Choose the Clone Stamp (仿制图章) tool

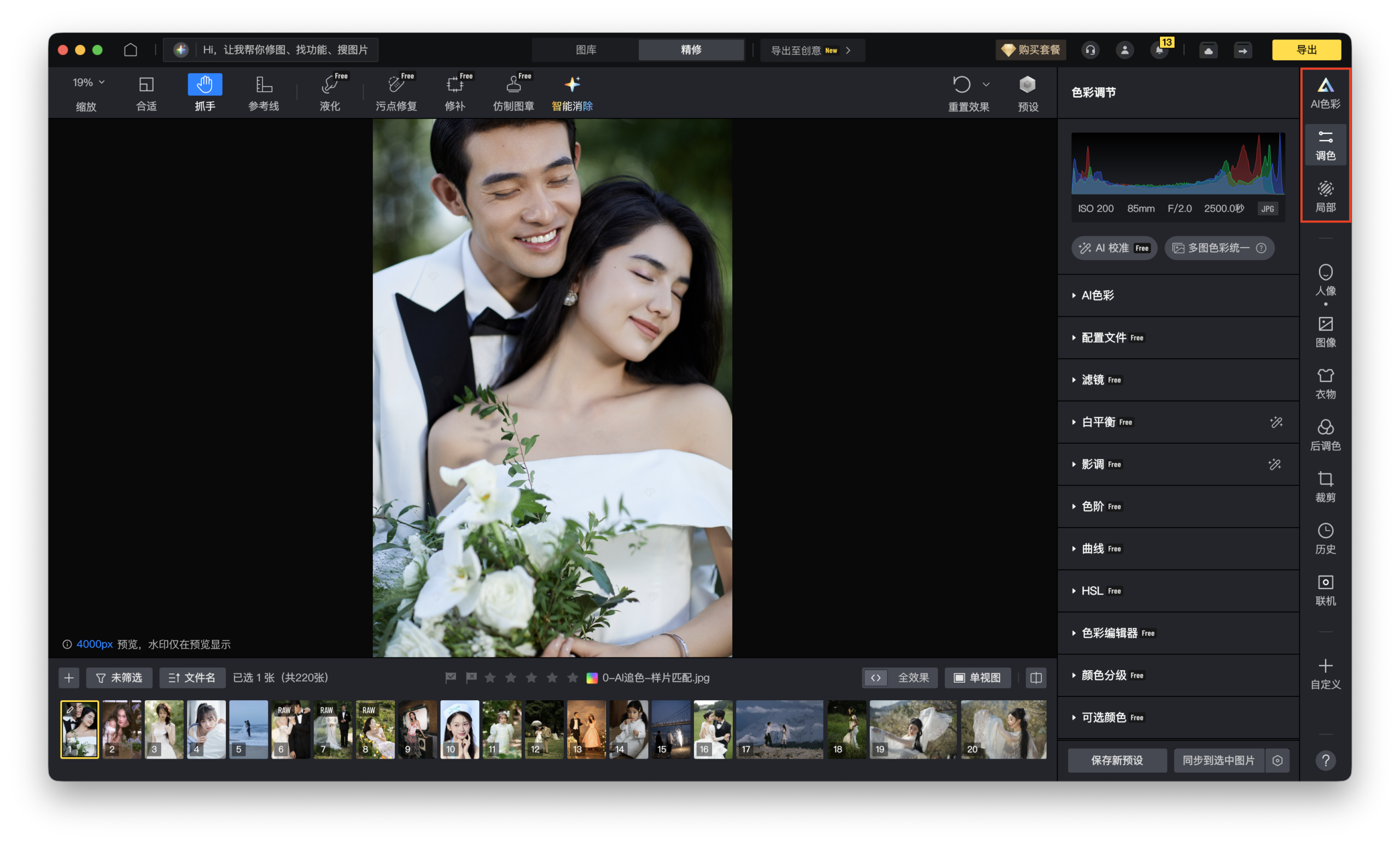coord(513,92)
